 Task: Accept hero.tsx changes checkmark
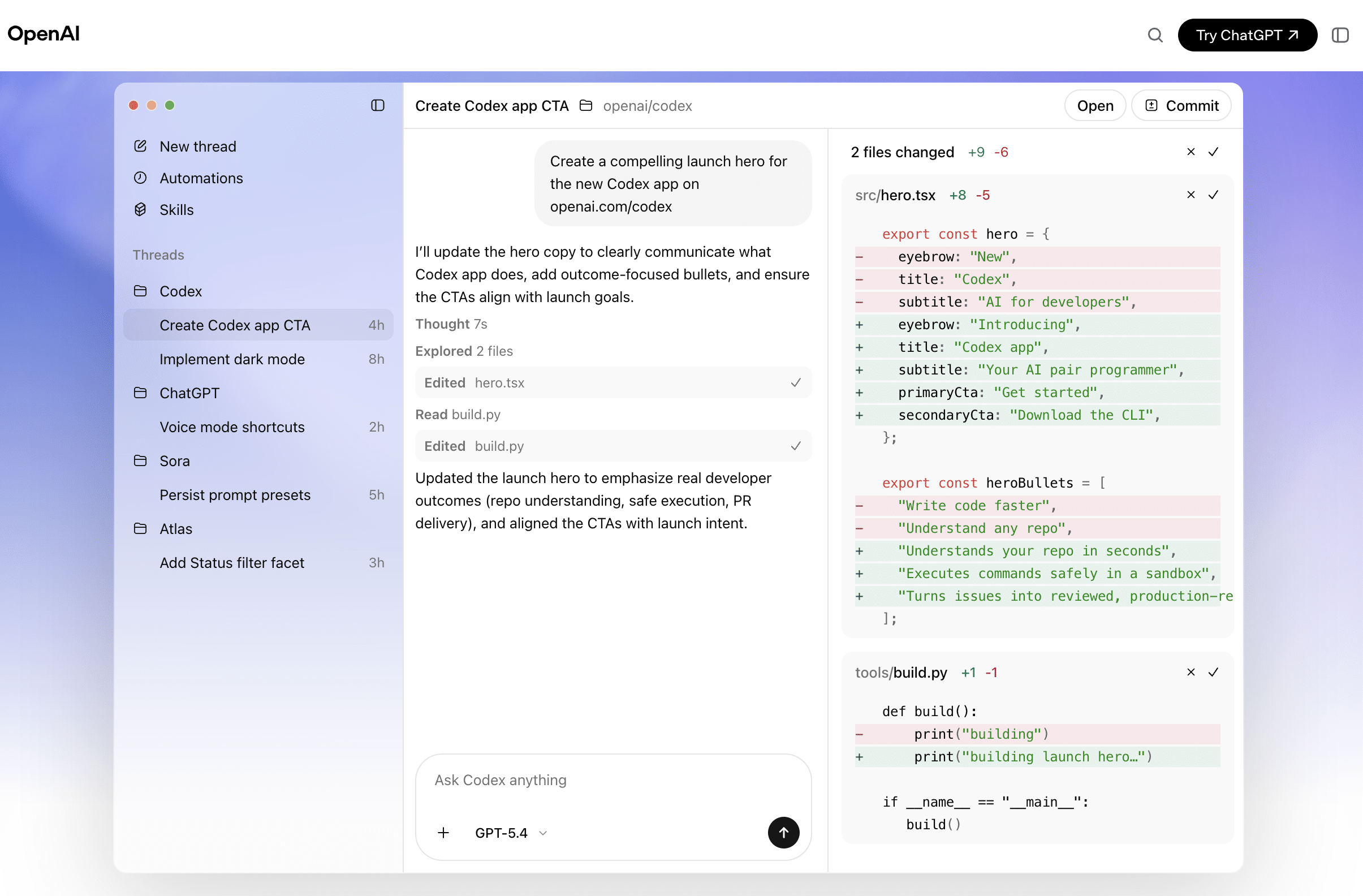pyautogui.click(x=1213, y=195)
